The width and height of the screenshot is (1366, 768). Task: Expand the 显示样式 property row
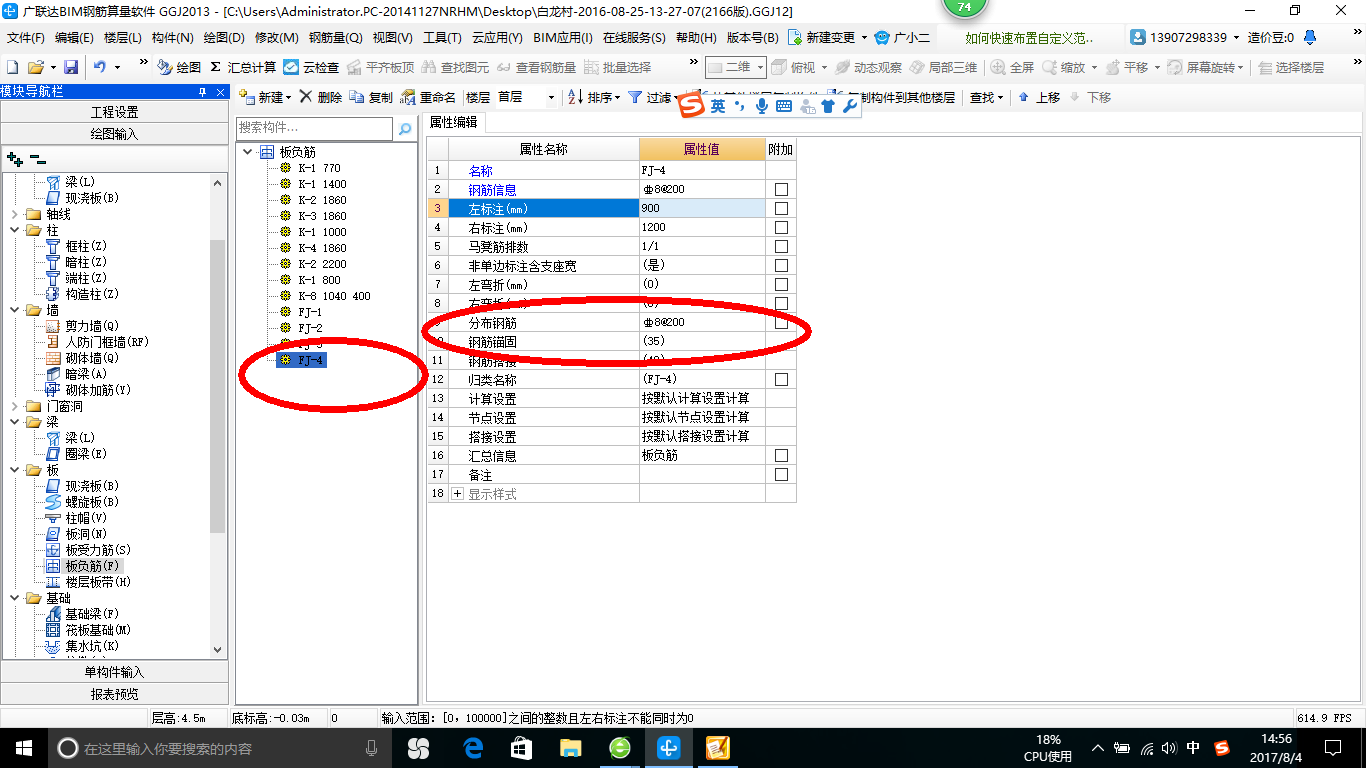(x=458, y=494)
